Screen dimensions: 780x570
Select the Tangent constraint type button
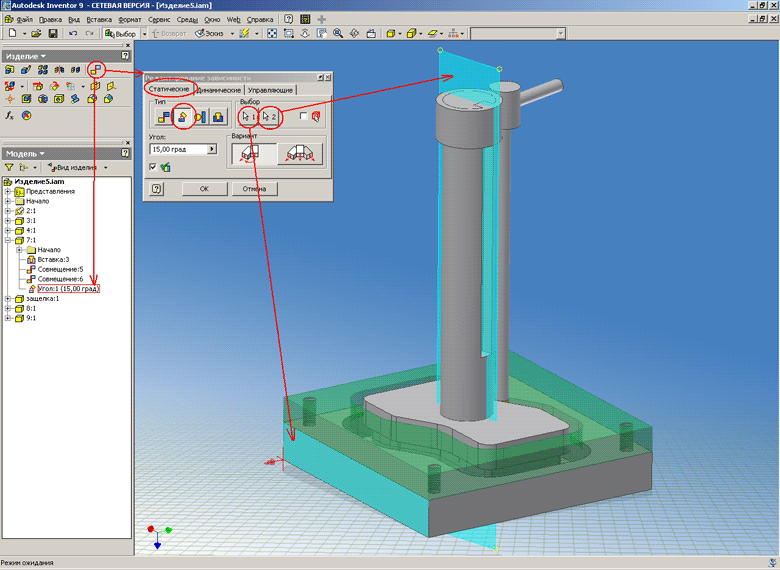coord(200,117)
